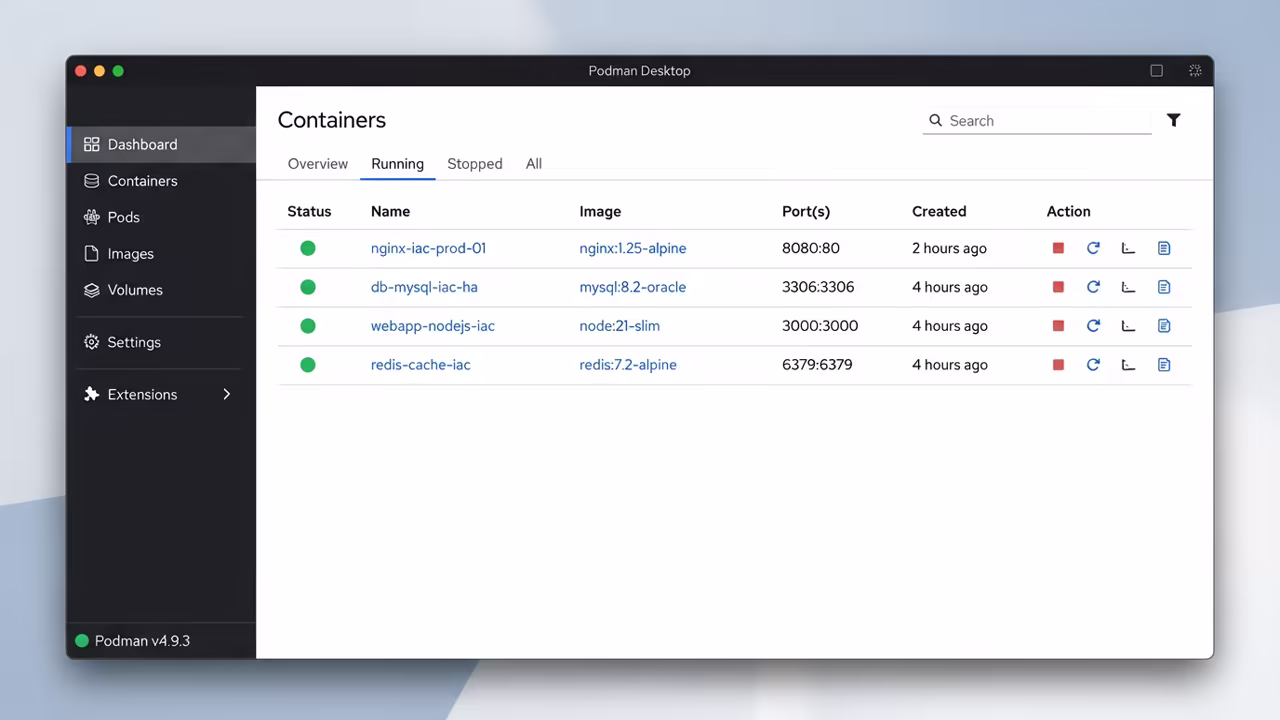Click the 8080:80 port value
This screenshot has width=1280, height=720.
[x=811, y=248]
